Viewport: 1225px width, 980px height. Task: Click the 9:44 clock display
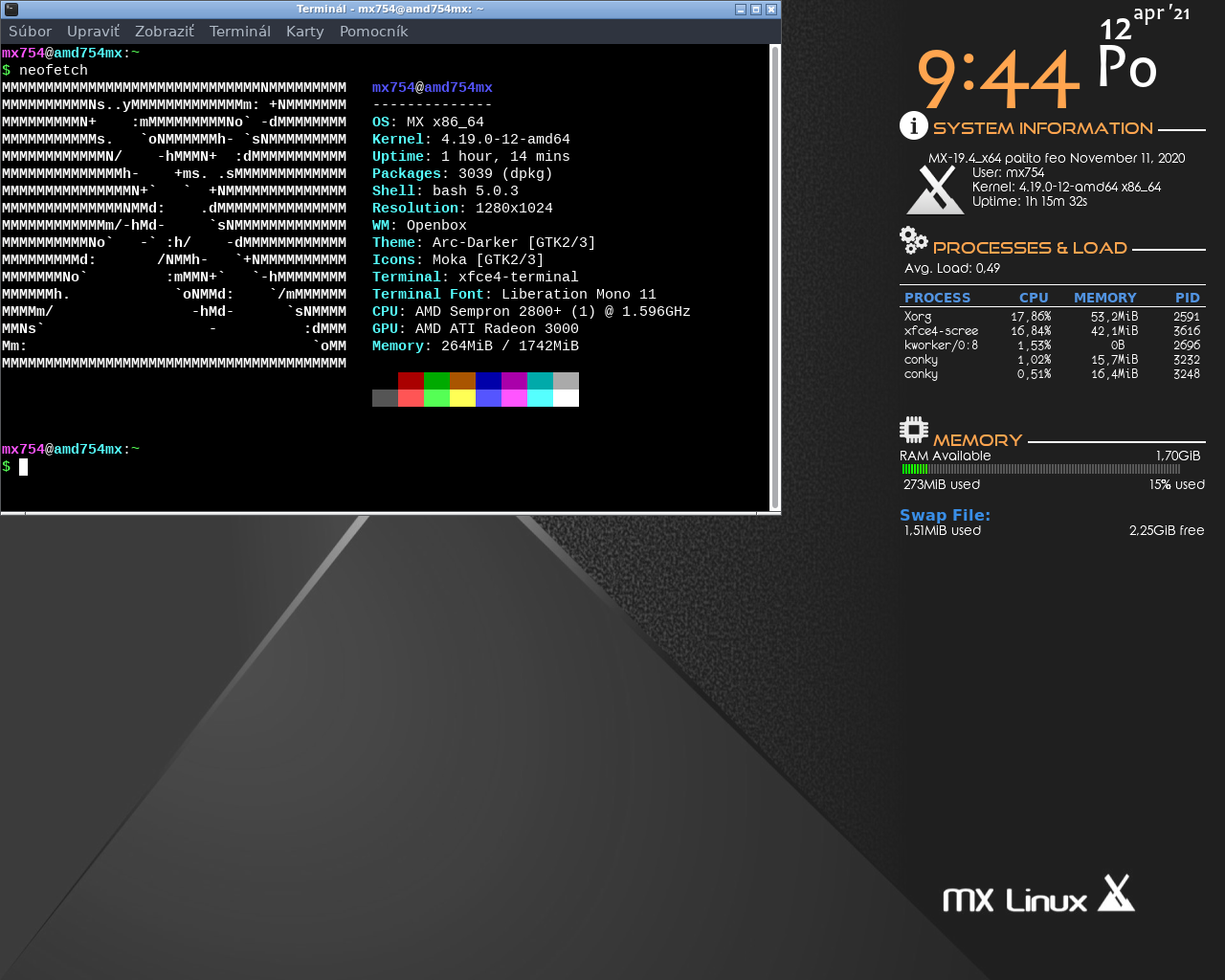click(x=998, y=79)
